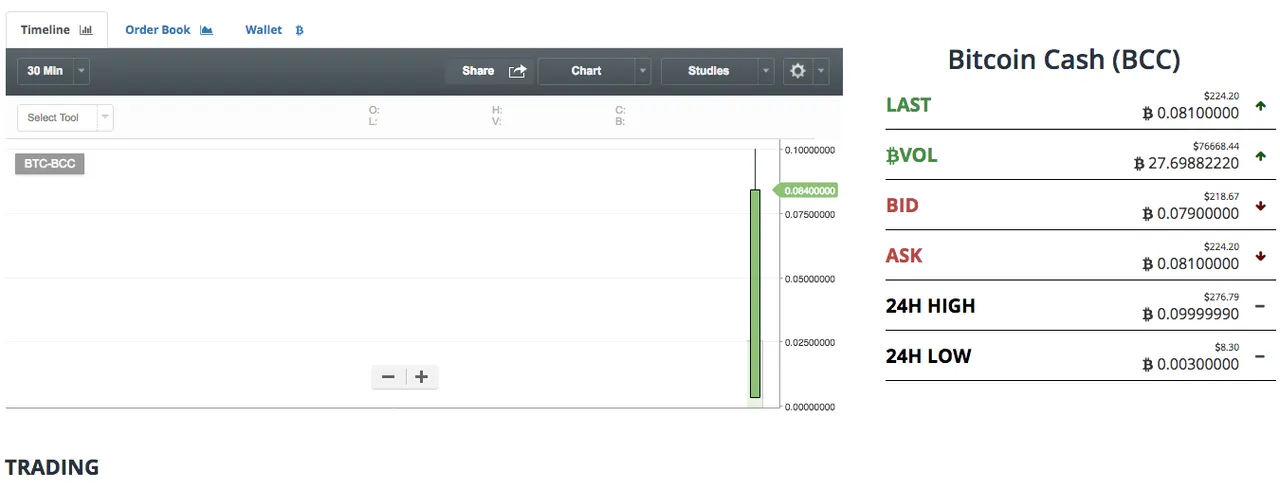Click the dash indicator in 24H LOW row
1280x487 pixels.
(1260, 355)
